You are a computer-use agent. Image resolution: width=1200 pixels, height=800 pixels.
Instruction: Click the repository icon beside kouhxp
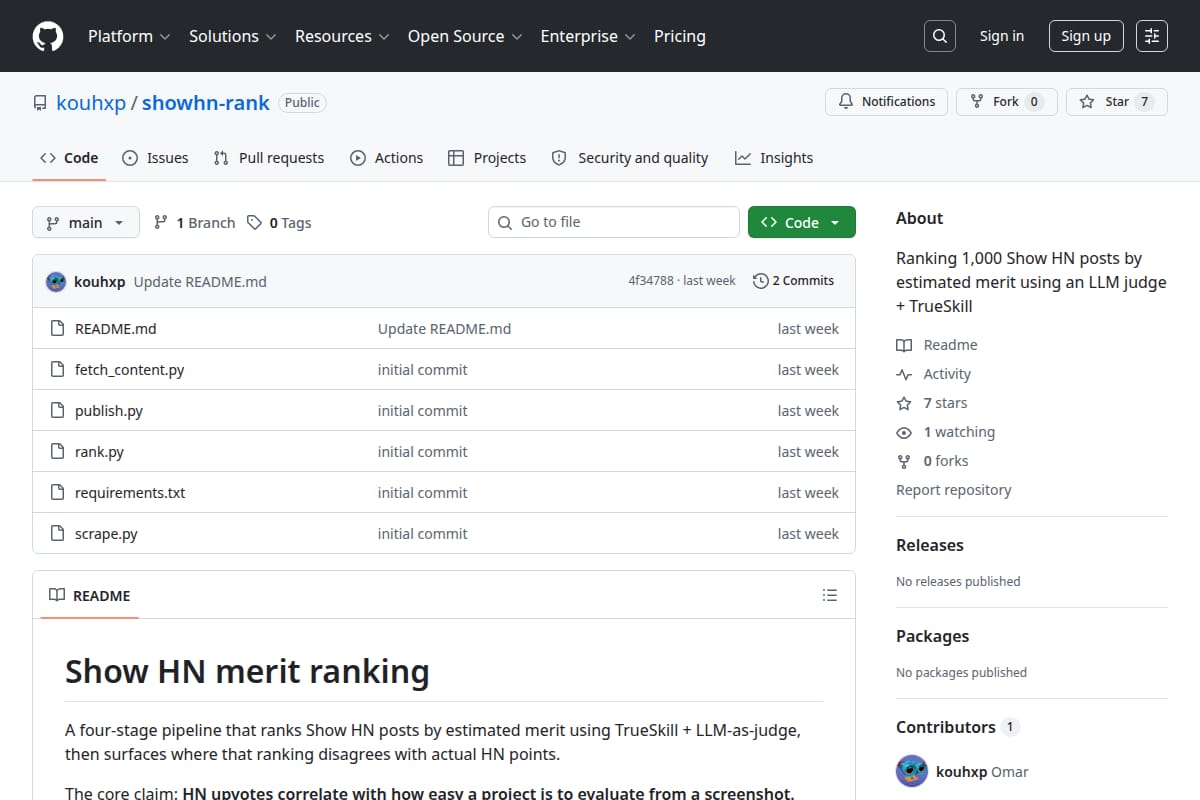click(40, 103)
